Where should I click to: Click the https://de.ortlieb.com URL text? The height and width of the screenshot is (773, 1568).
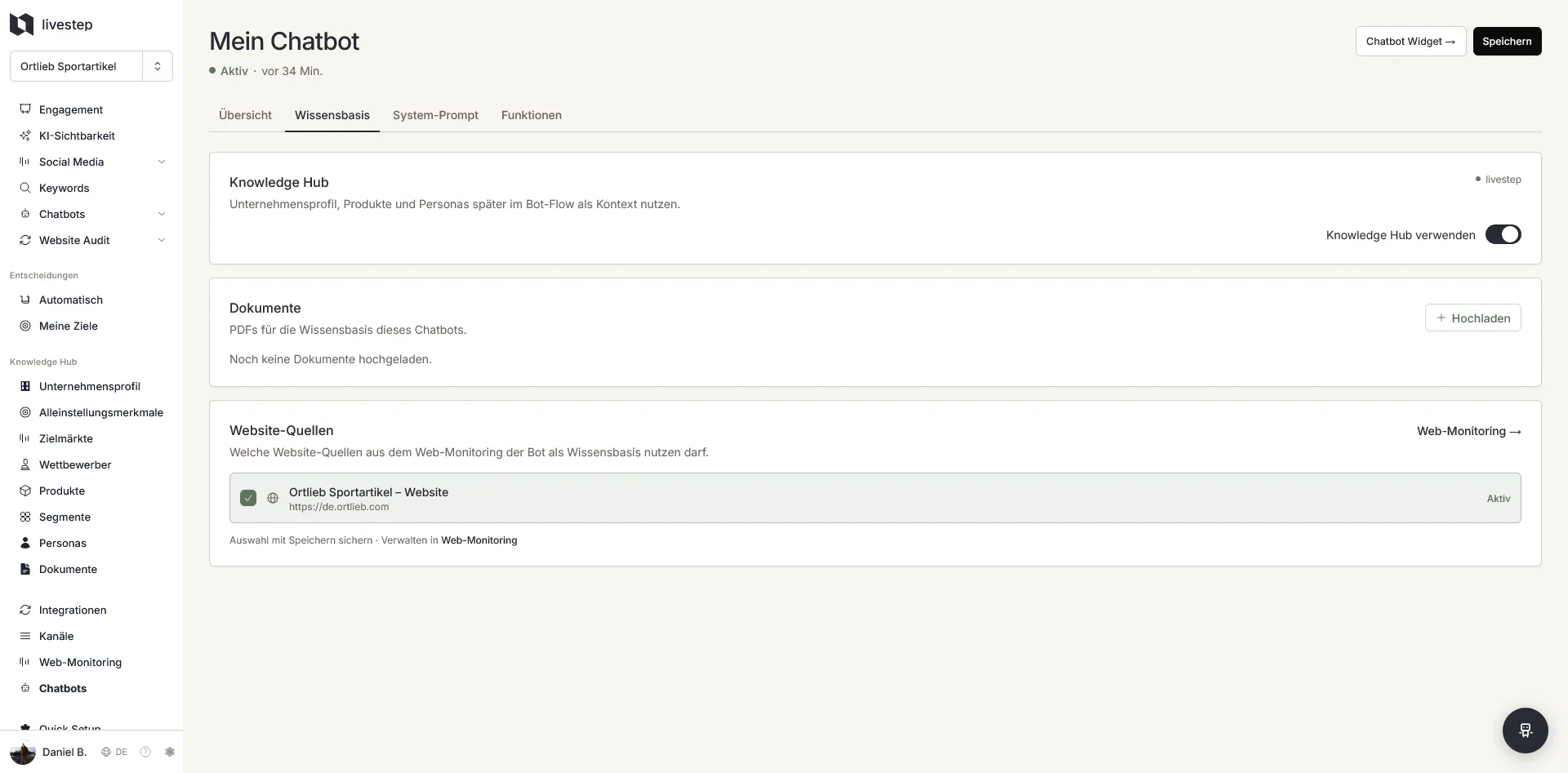pos(339,507)
